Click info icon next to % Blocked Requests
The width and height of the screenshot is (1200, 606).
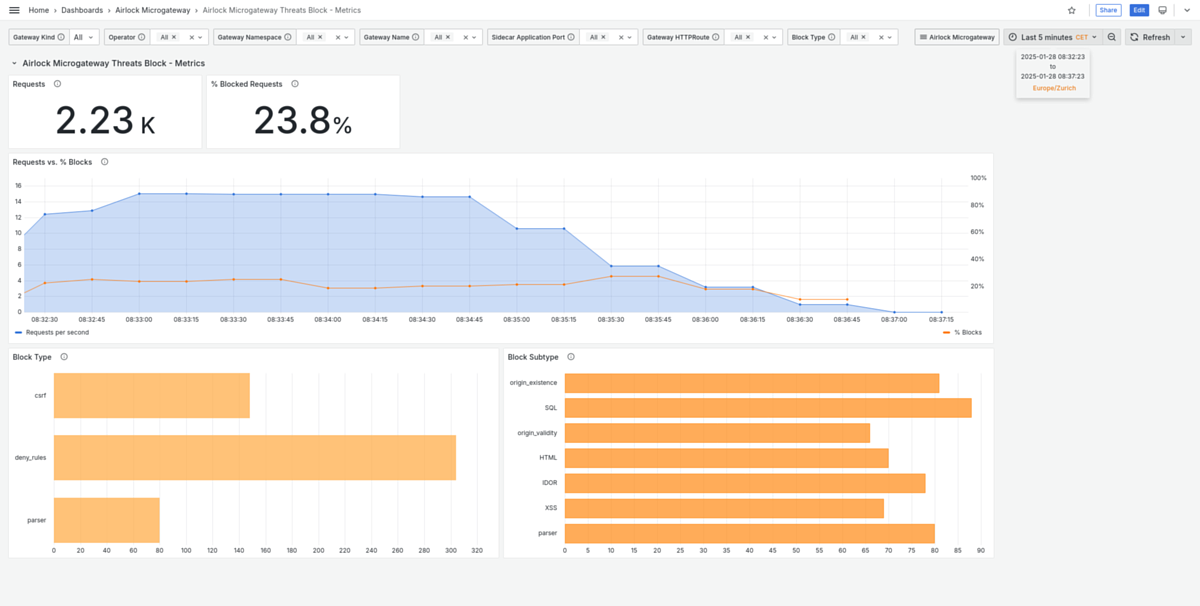295,84
